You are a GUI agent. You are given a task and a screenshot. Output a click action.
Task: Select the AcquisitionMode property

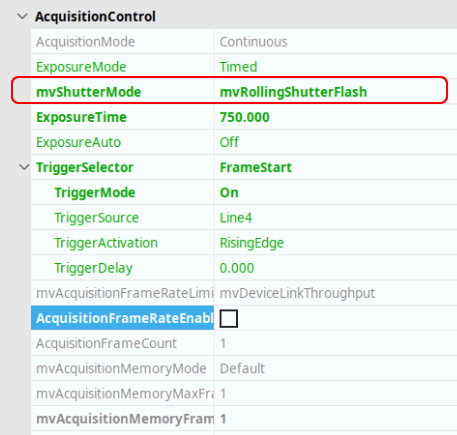pyautogui.click(x=86, y=42)
